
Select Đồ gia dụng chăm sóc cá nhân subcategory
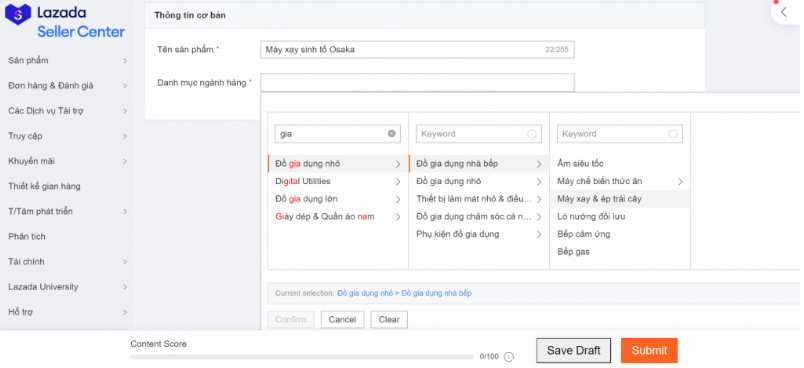coord(479,216)
